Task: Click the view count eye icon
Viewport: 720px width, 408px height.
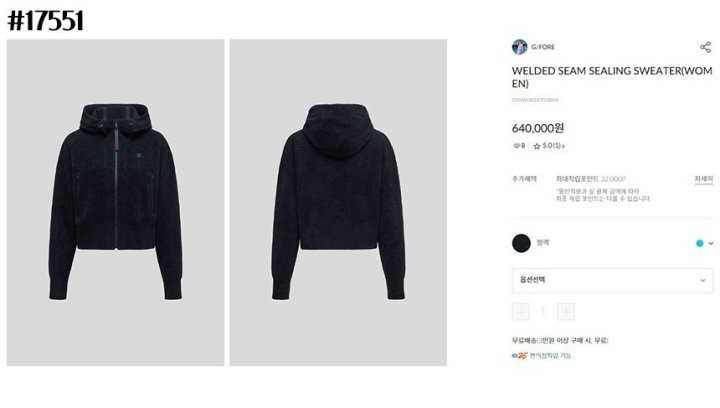Action: pyautogui.click(x=516, y=146)
